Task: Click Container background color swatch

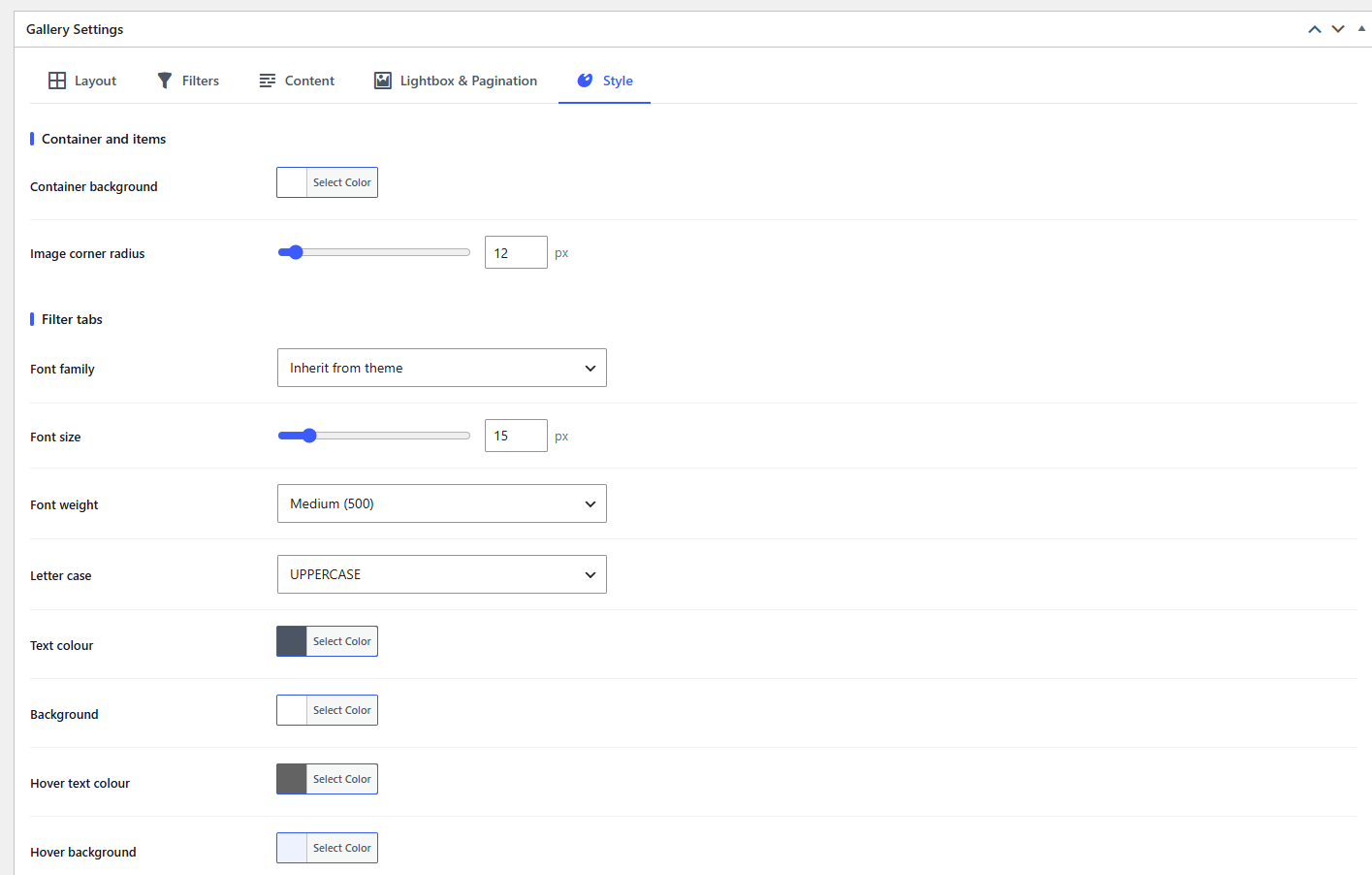Action: tap(292, 182)
